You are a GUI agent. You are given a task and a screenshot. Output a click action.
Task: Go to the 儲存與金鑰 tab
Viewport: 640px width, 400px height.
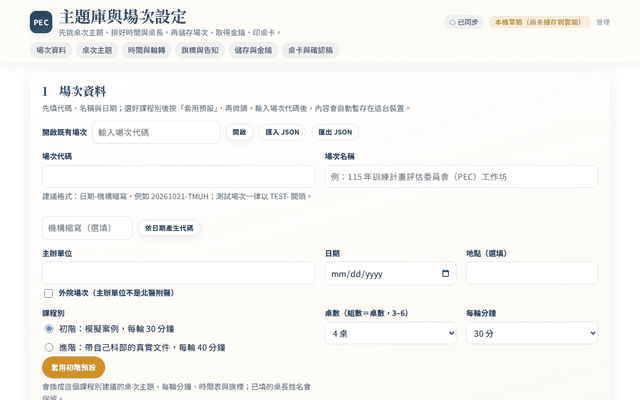tap(253, 50)
